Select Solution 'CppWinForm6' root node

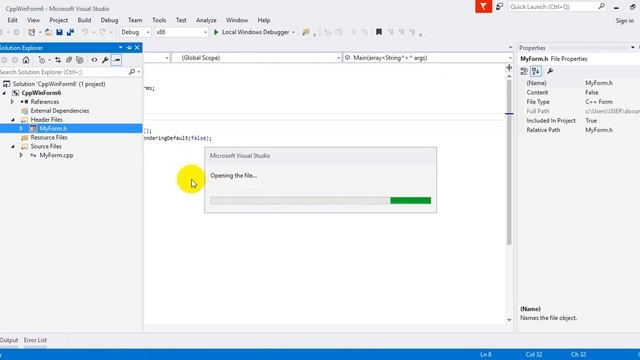click(59, 84)
